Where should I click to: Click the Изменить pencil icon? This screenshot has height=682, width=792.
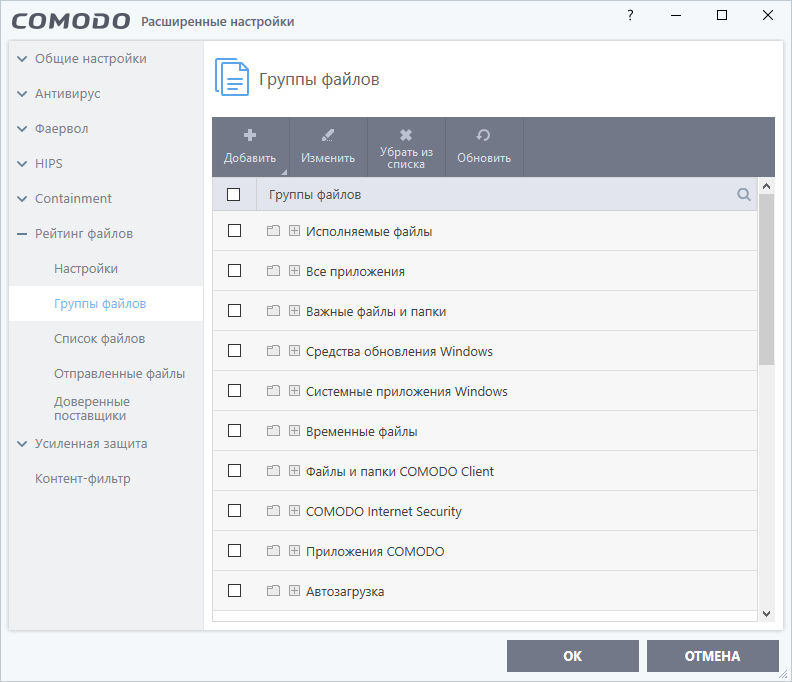click(328, 135)
